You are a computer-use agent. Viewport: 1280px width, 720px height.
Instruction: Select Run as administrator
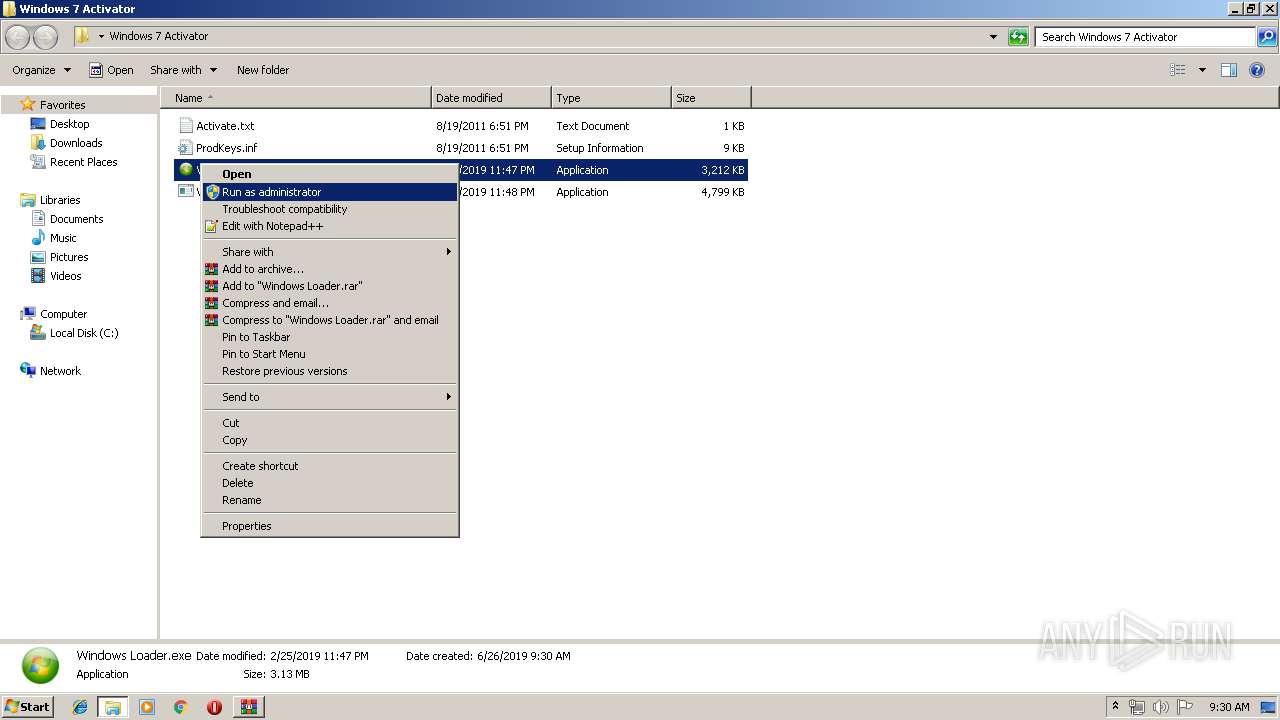pyautogui.click(x=330, y=192)
